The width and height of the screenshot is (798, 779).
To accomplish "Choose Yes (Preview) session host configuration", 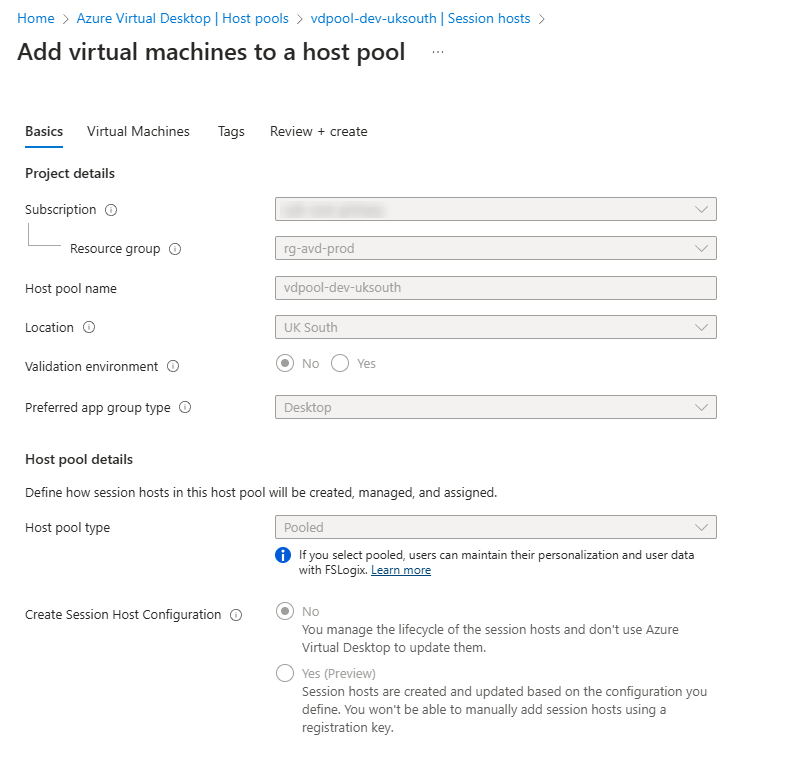I will coord(285,673).
